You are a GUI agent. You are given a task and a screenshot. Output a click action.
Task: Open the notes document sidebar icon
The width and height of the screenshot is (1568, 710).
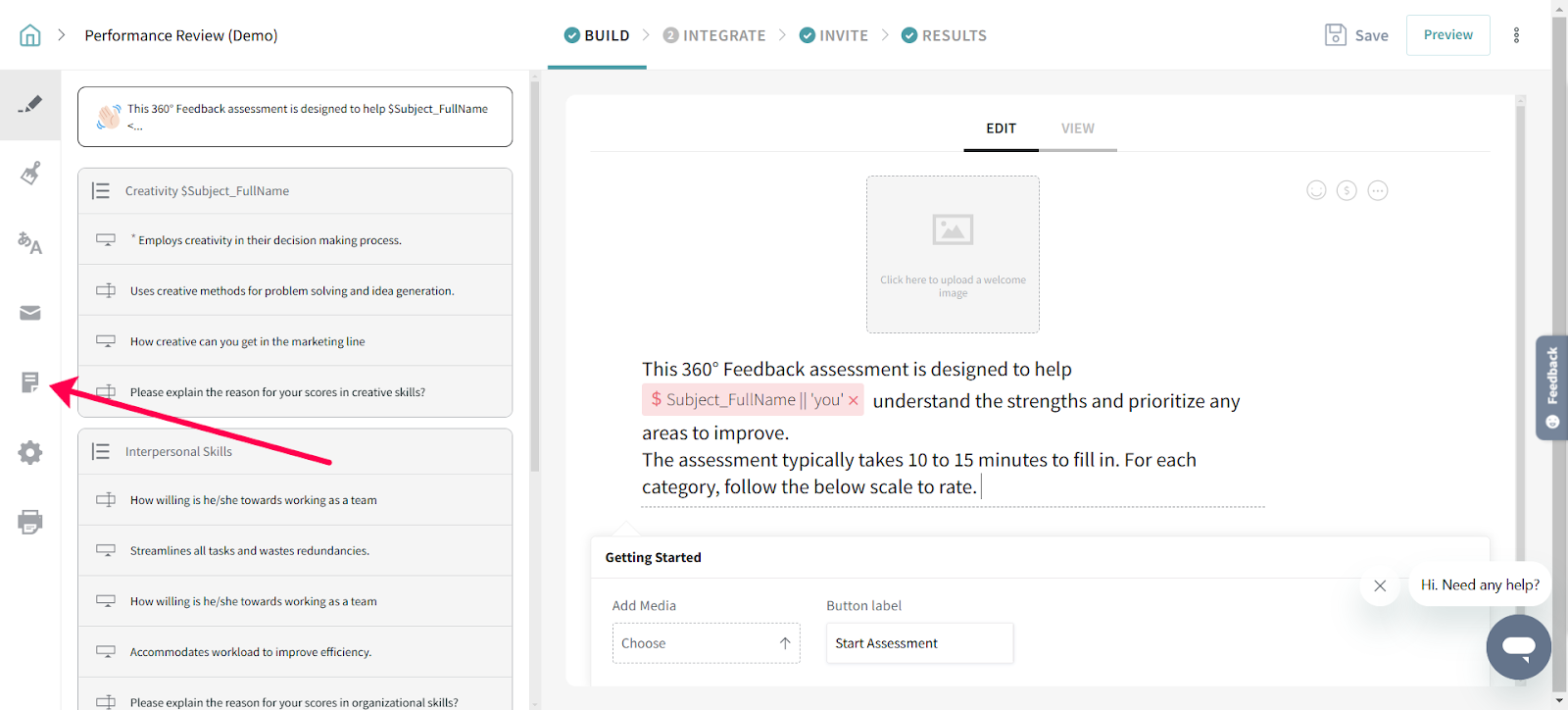click(x=30, y=382)
